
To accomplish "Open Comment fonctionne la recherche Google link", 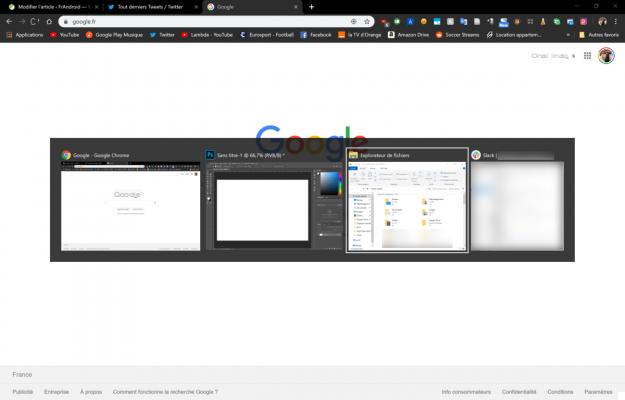I will point(165,392).
